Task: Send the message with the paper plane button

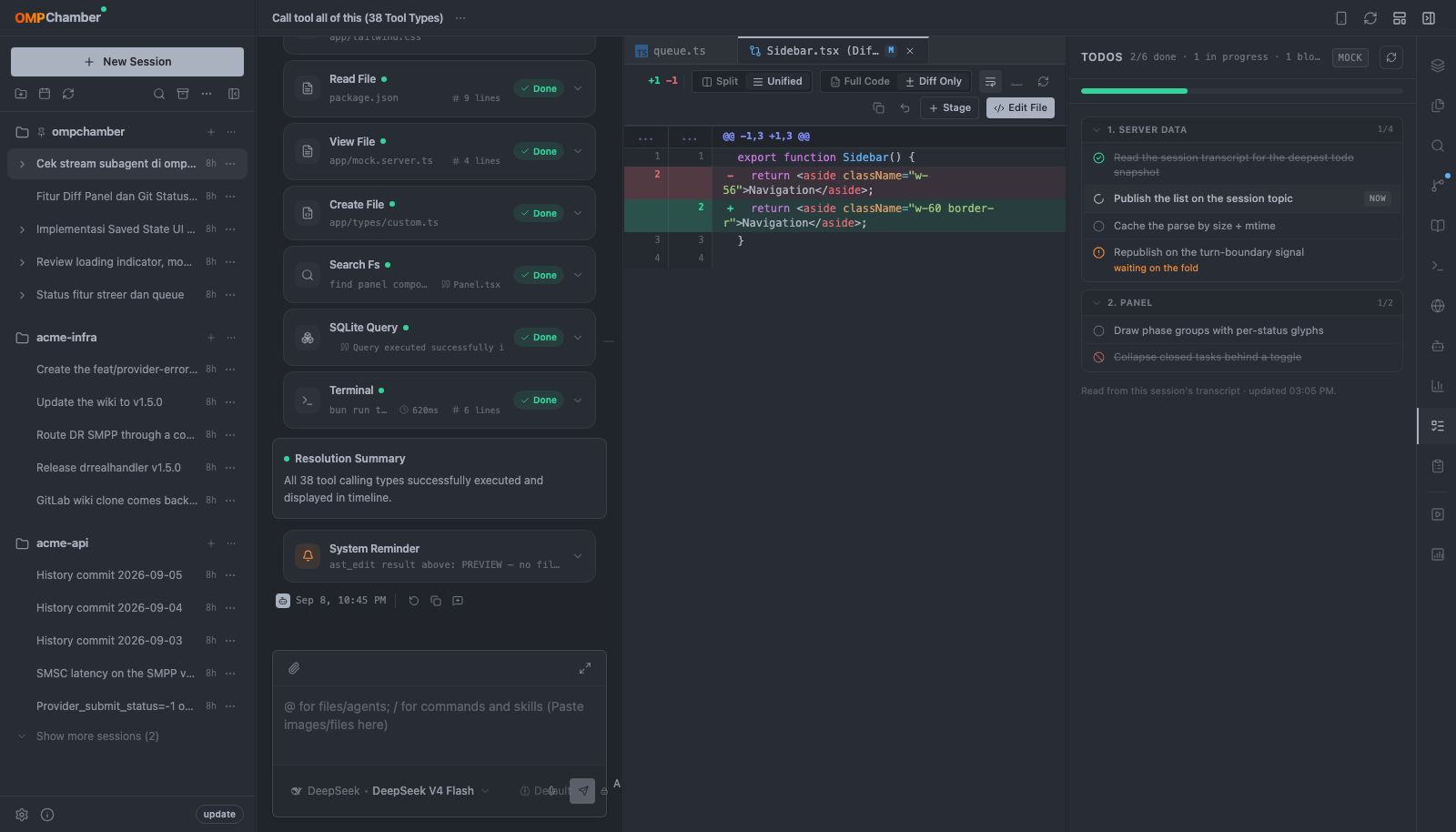Action: tap(582, 791)
